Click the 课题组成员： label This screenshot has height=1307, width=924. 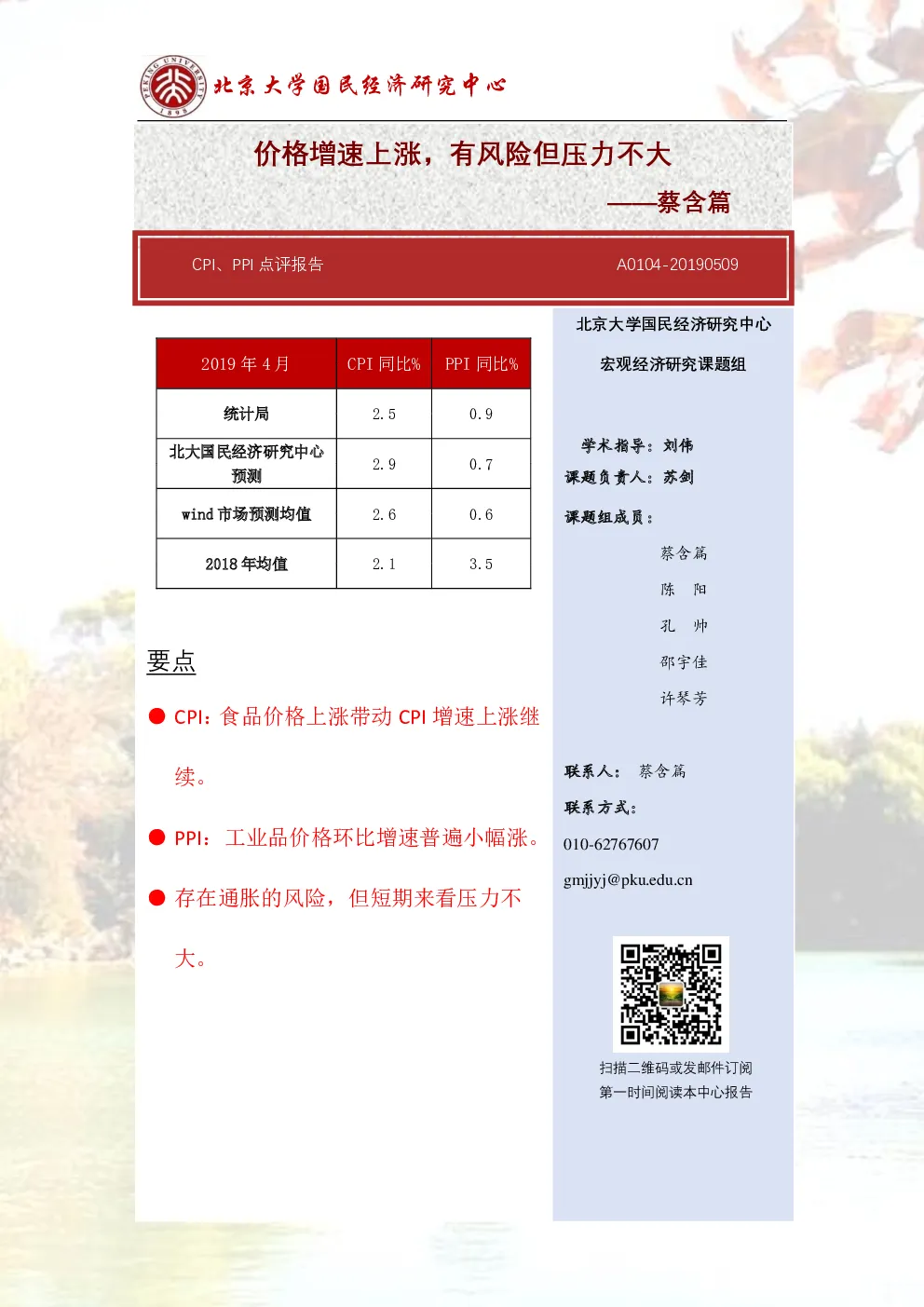pyautogui.click(x=610, y=517)
